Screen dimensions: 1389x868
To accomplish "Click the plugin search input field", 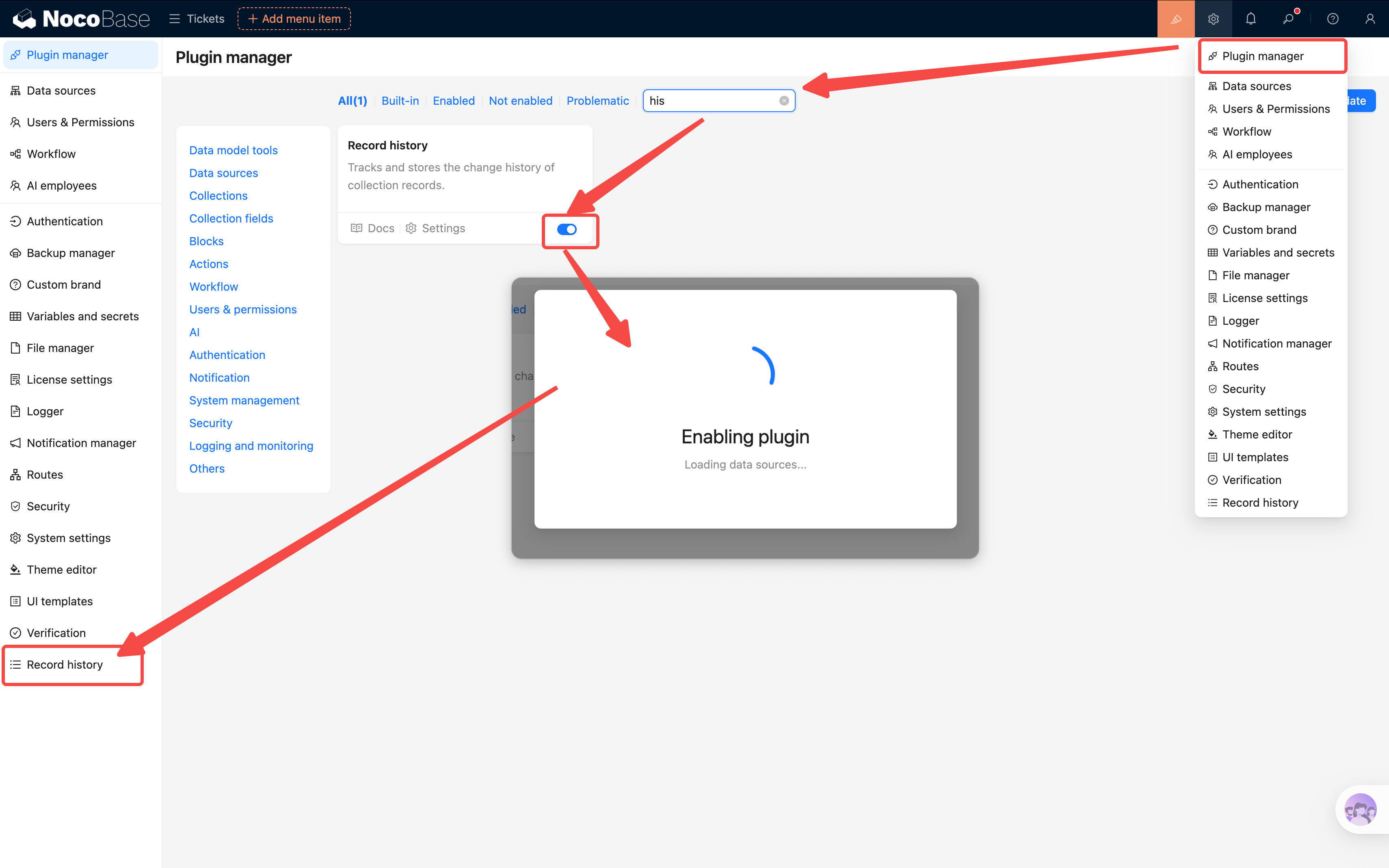I will point(712,100).
